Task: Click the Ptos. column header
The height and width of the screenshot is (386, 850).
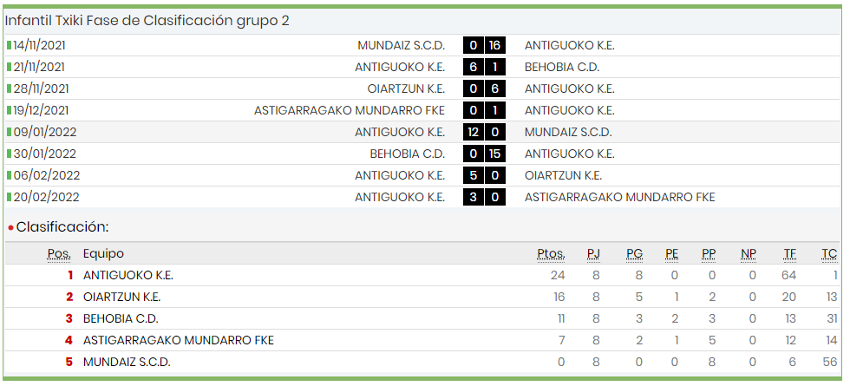Action: (551, 254)
